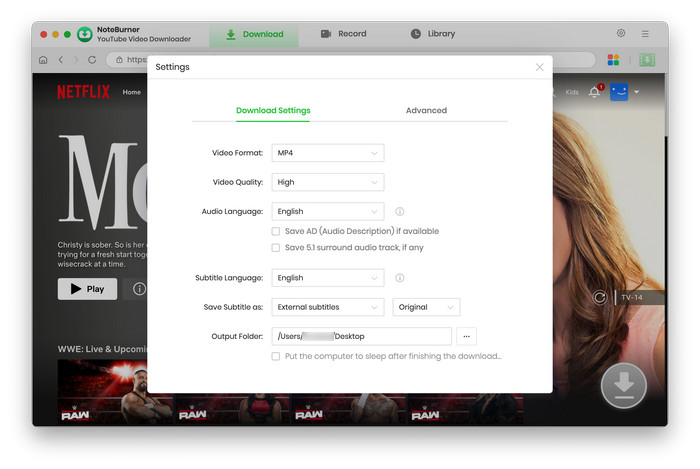700x469 pixels.
Task: Click the NoteBurner app logo icon
Action: pos(84,34)
